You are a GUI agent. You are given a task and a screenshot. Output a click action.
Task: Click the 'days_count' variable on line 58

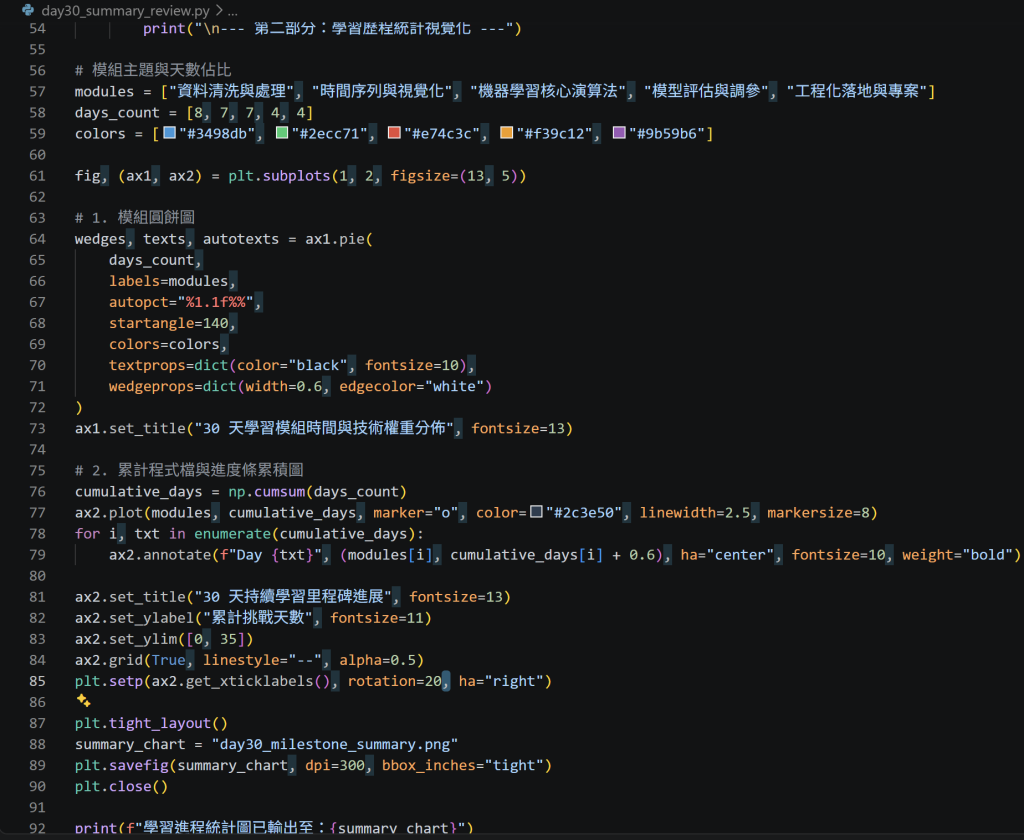pyautogui.click(x=117, y=113)
